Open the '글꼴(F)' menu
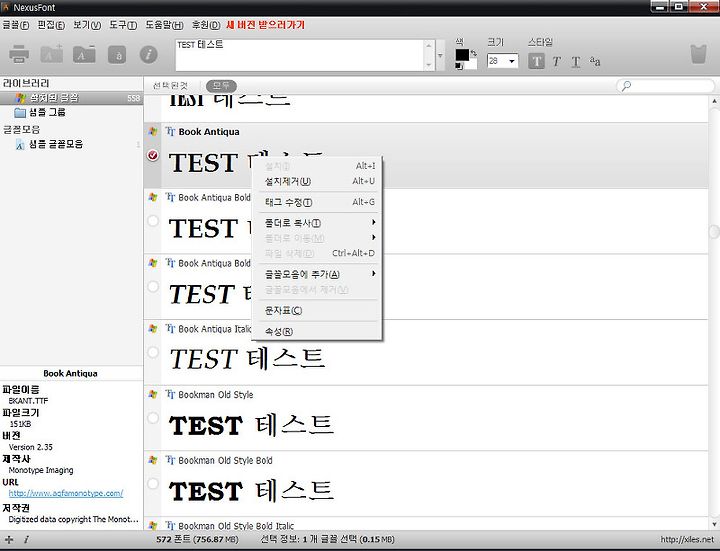The height and width of the screenshot is (551, 720). (x=15, y=25)
